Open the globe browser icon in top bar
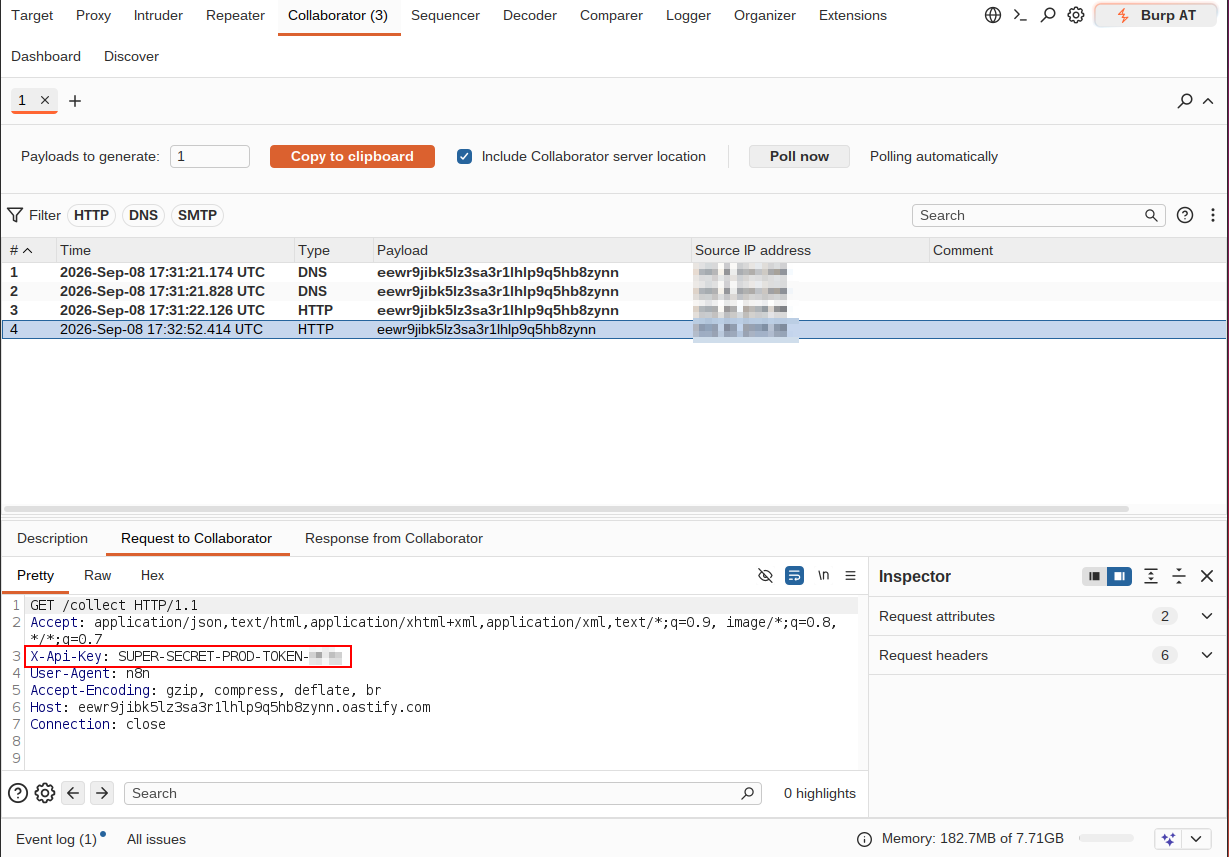 click(x=993, y=15)
